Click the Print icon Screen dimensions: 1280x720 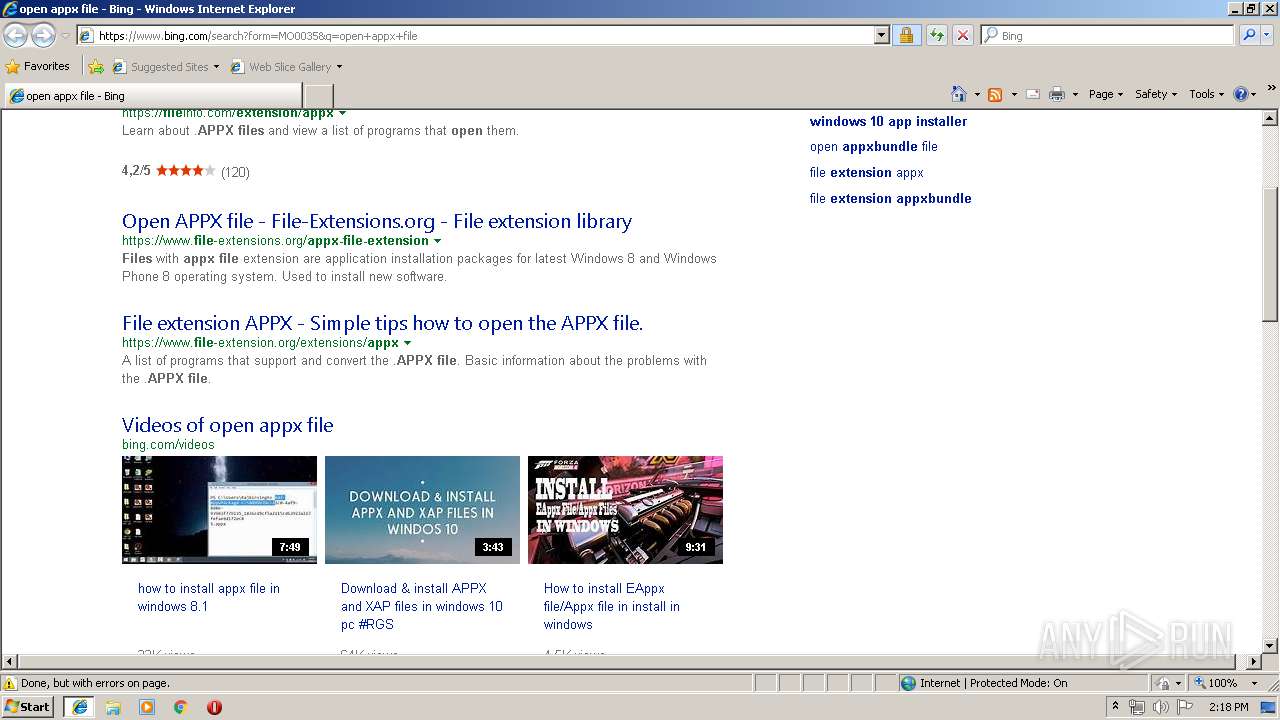[x=1056, y=94]
